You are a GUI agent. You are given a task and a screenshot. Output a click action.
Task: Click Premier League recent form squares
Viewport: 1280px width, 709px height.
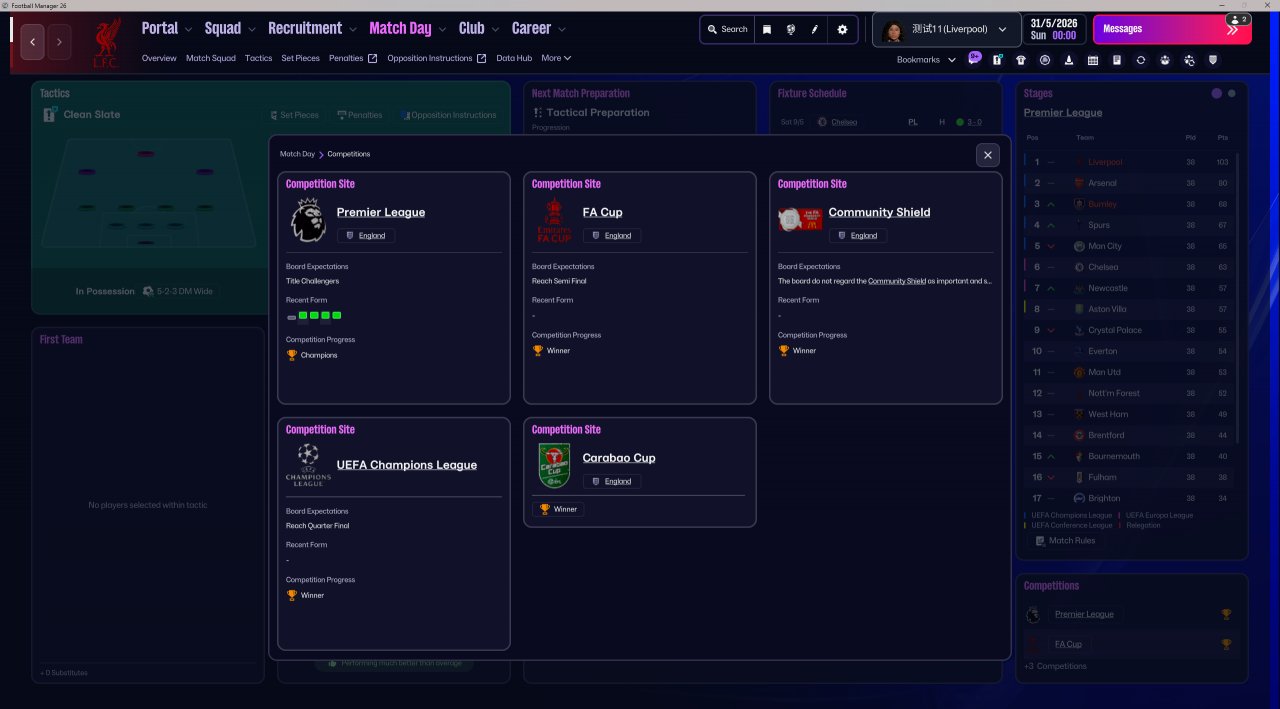click(x=314, y=316)
